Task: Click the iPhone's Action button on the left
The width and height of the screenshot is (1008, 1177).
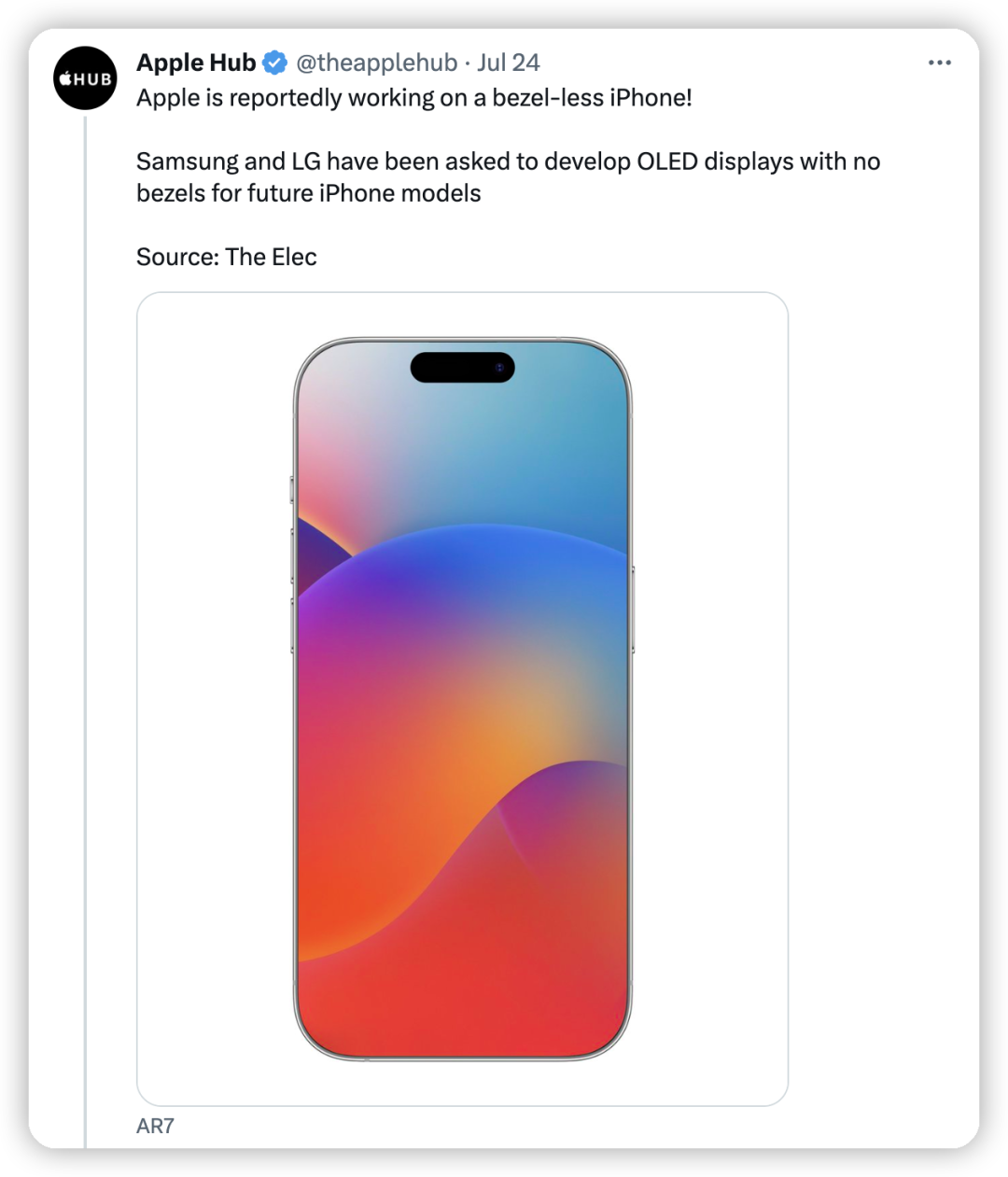Action: pos(292,490)
